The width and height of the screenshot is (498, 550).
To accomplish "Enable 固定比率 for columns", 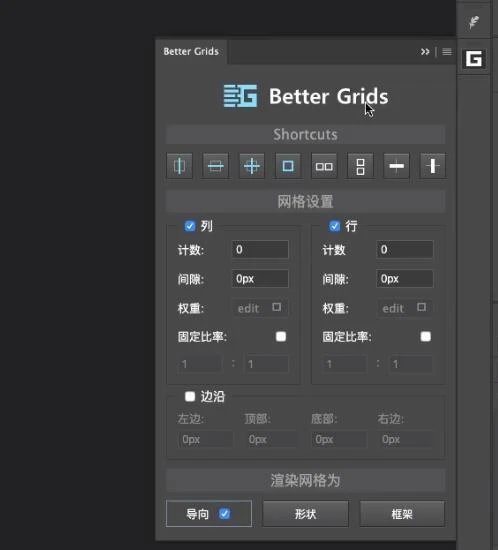I will pos(281,337).
